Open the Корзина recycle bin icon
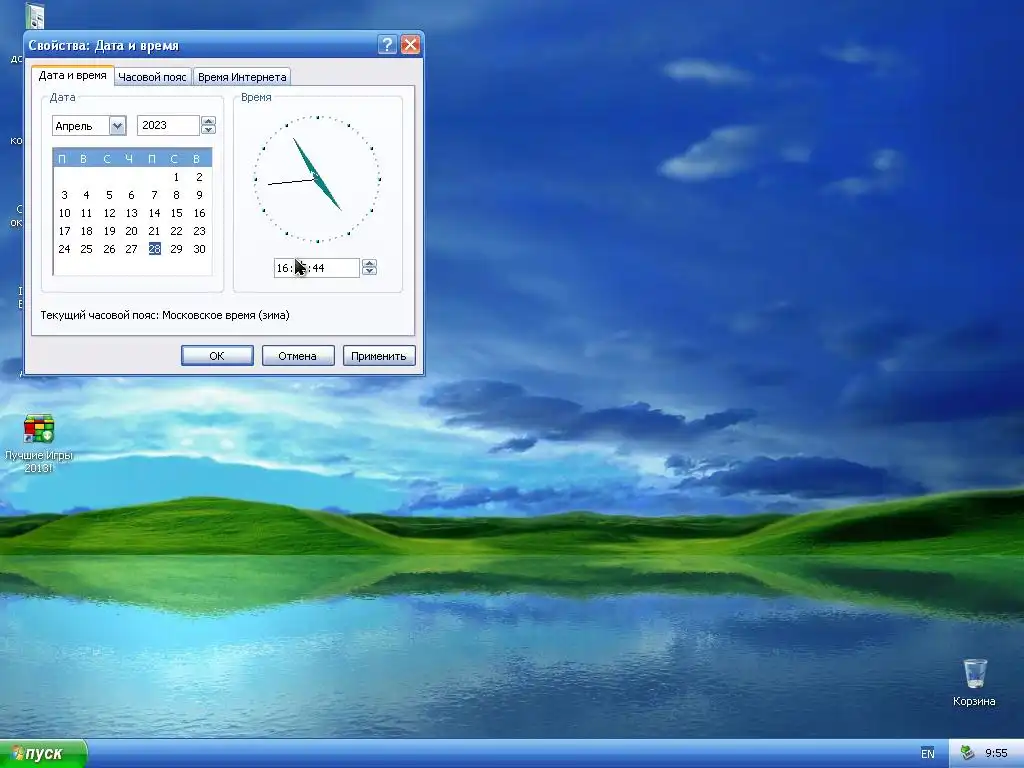The width and height of the screenshot is (1024, 768). tap(974, 682)
